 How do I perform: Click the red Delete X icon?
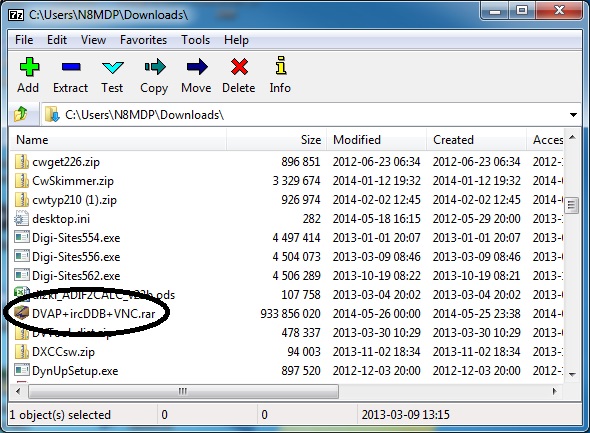click(x=239, y=67)
